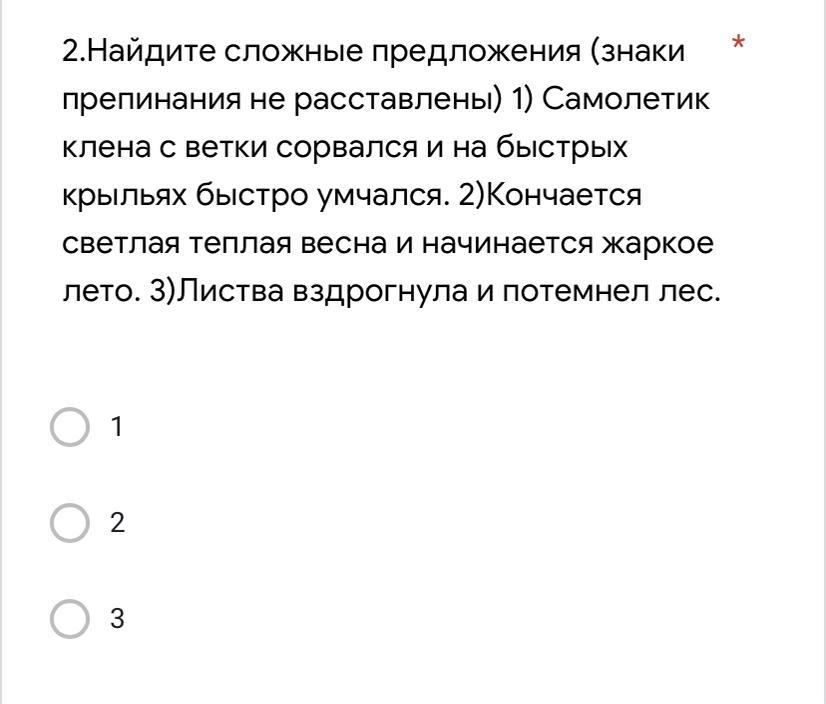Image resolution: width=826 pixels, height=704 pixels.
Task: Click the heading "2.Найдите сложные предложения"
Action: tap(321, 52)
